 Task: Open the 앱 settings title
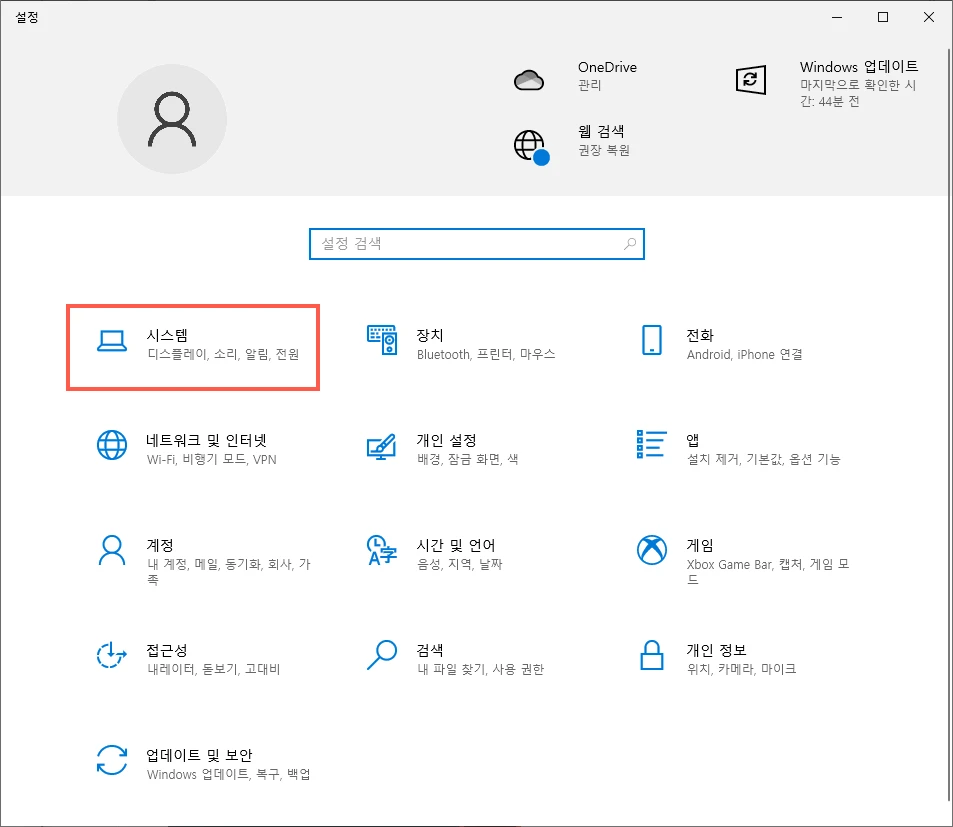point(693,440)
